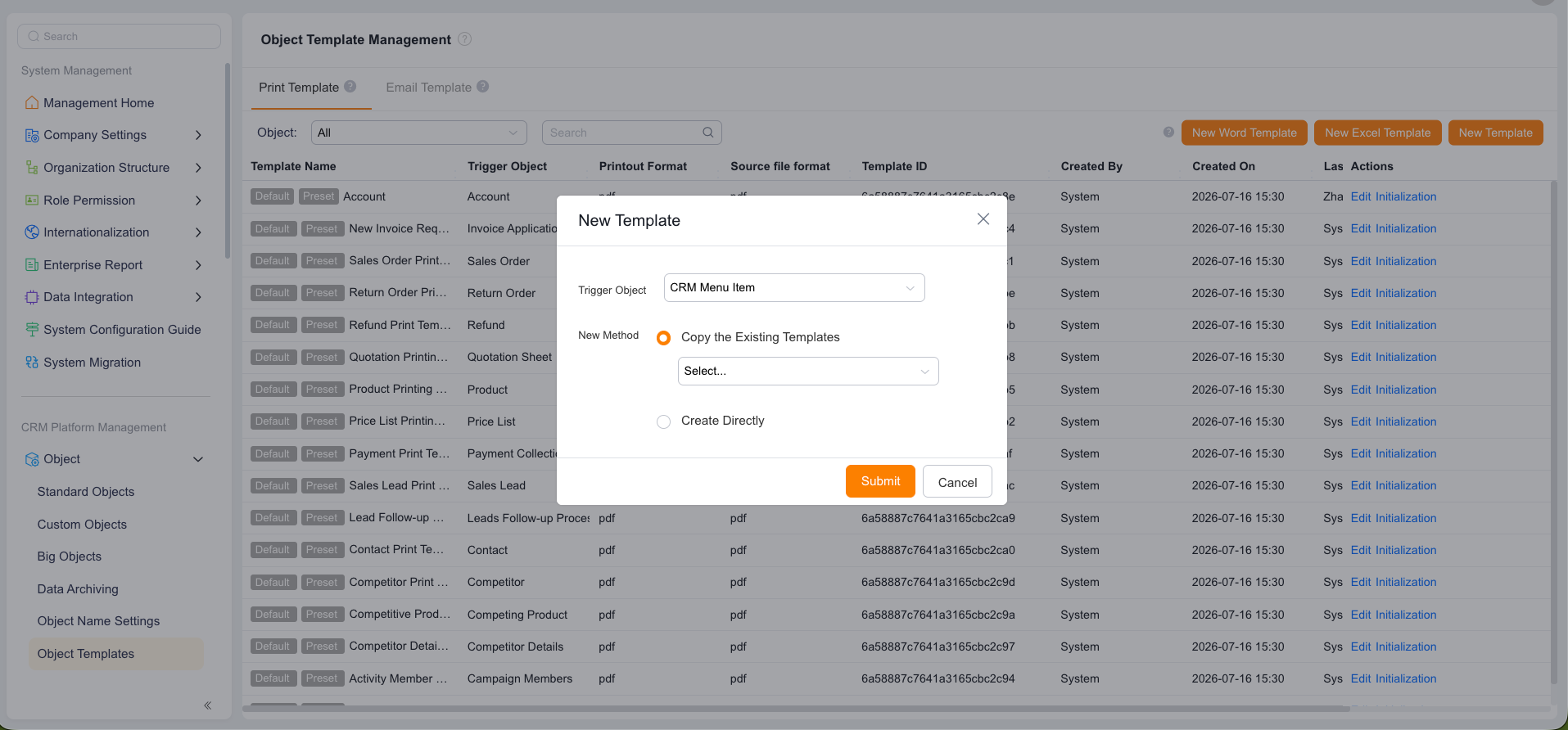1568x730 pixels.
Task: Open the Object filter dropdown showing All
Action: pos(418,133)
